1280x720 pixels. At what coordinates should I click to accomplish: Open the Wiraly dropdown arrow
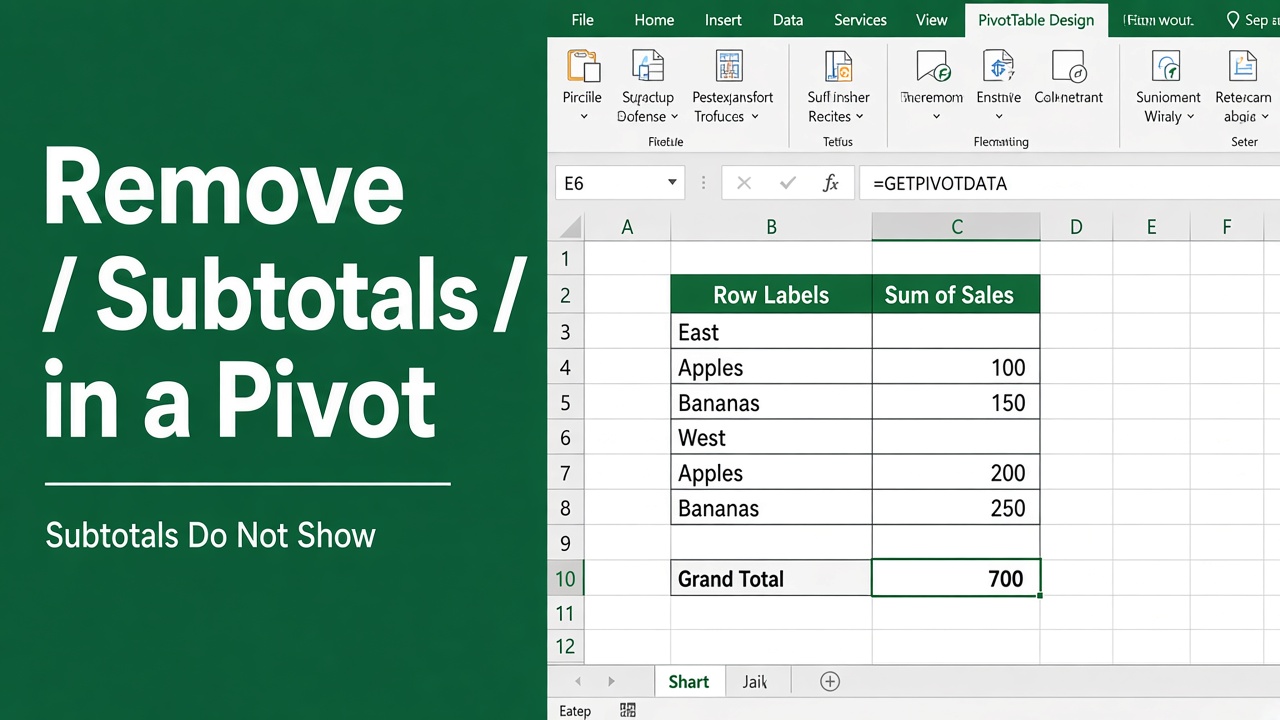click(1190, 117)
